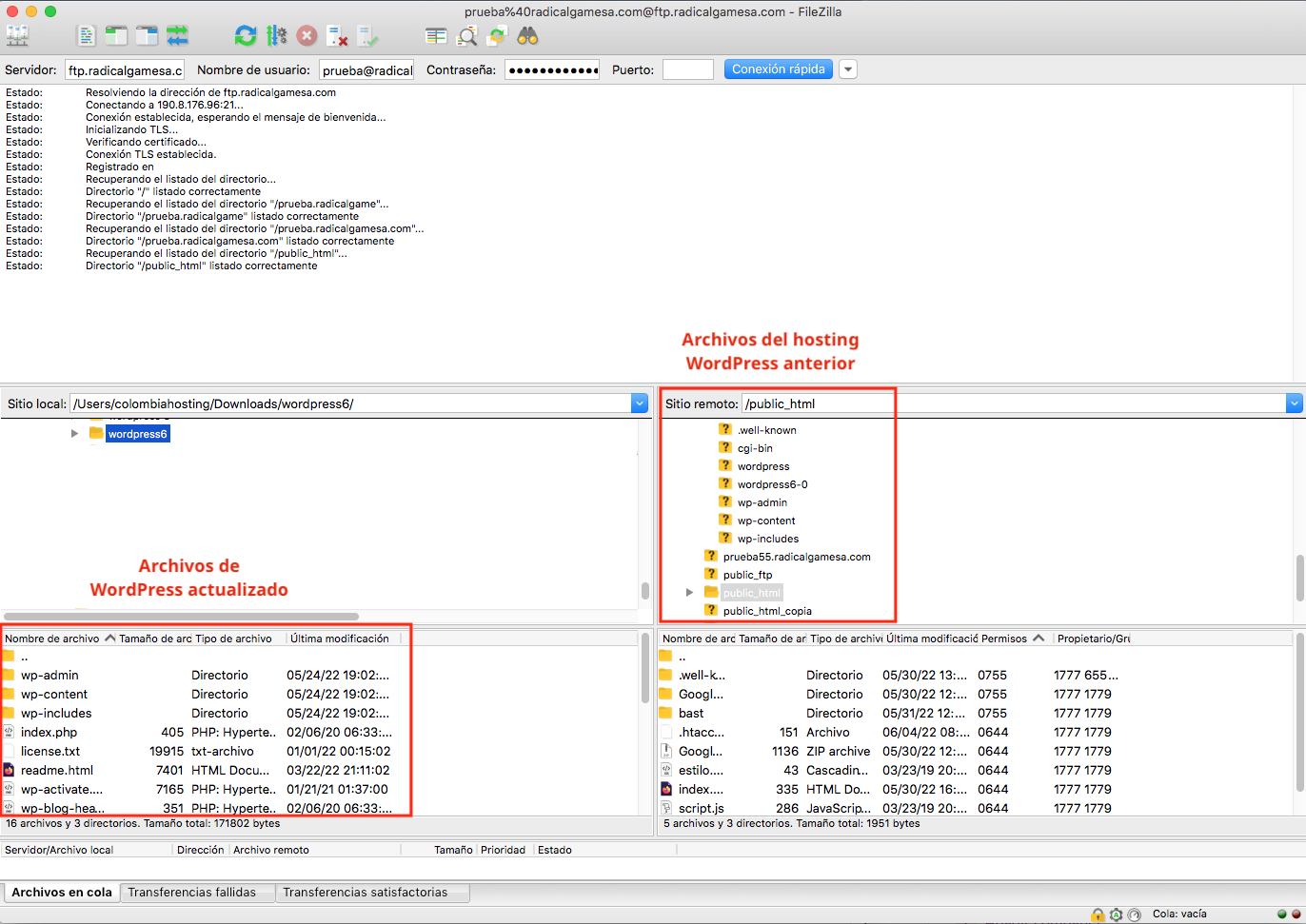
Task: Click the unknown wp-admin remote folder icon
Action: coord(724,501)
